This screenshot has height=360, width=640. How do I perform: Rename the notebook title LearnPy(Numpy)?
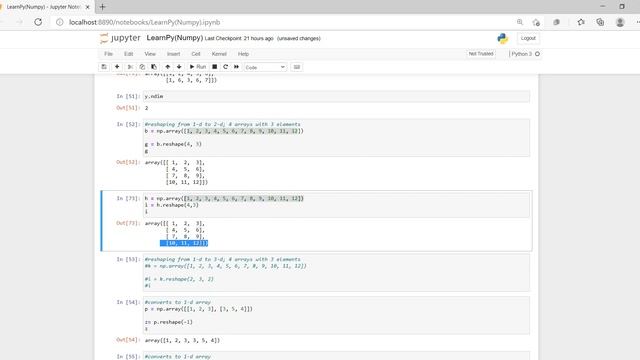coord(175,38)
